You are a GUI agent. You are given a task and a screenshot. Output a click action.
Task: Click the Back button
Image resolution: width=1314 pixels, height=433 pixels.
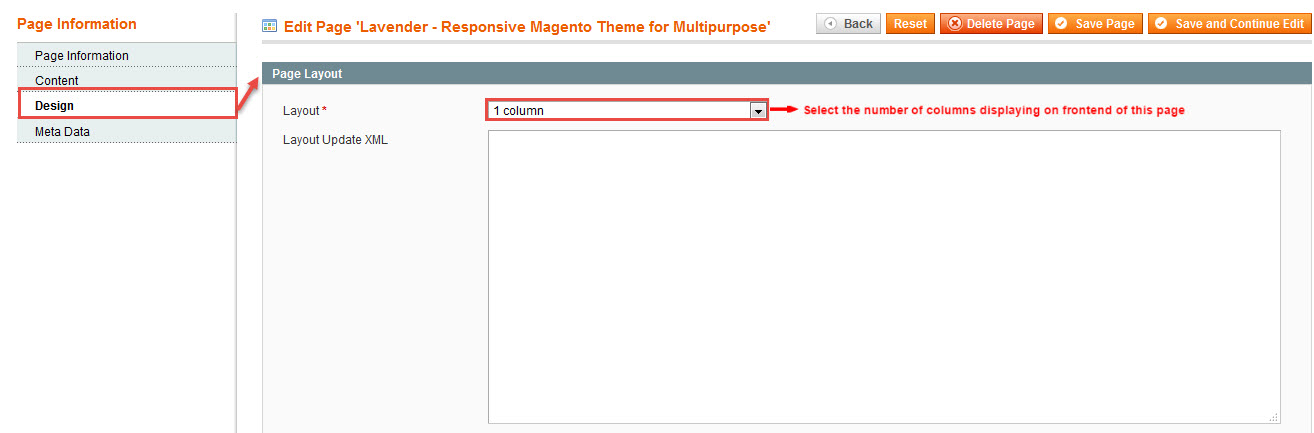tap(848, 24)
